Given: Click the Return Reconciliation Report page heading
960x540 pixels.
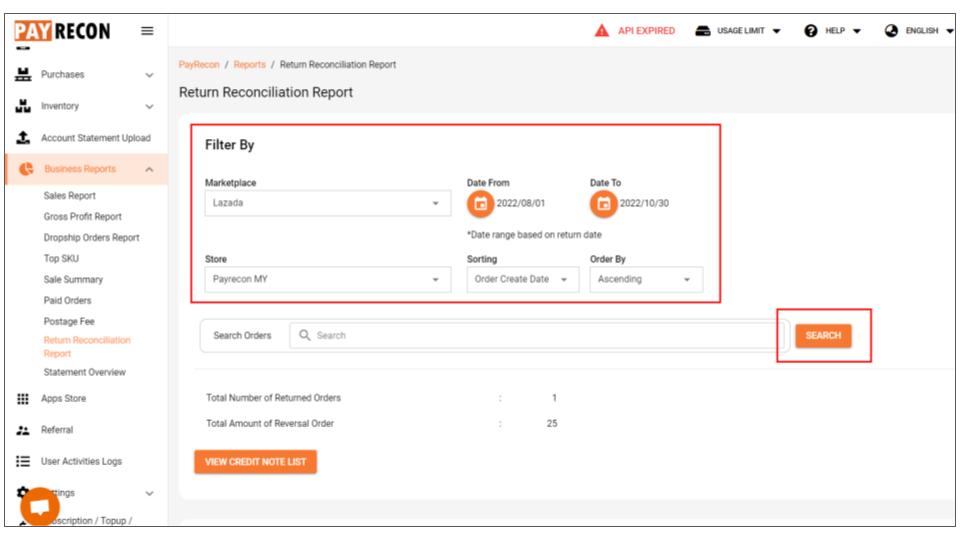Looking at the screenshot, I should (266, 92).
